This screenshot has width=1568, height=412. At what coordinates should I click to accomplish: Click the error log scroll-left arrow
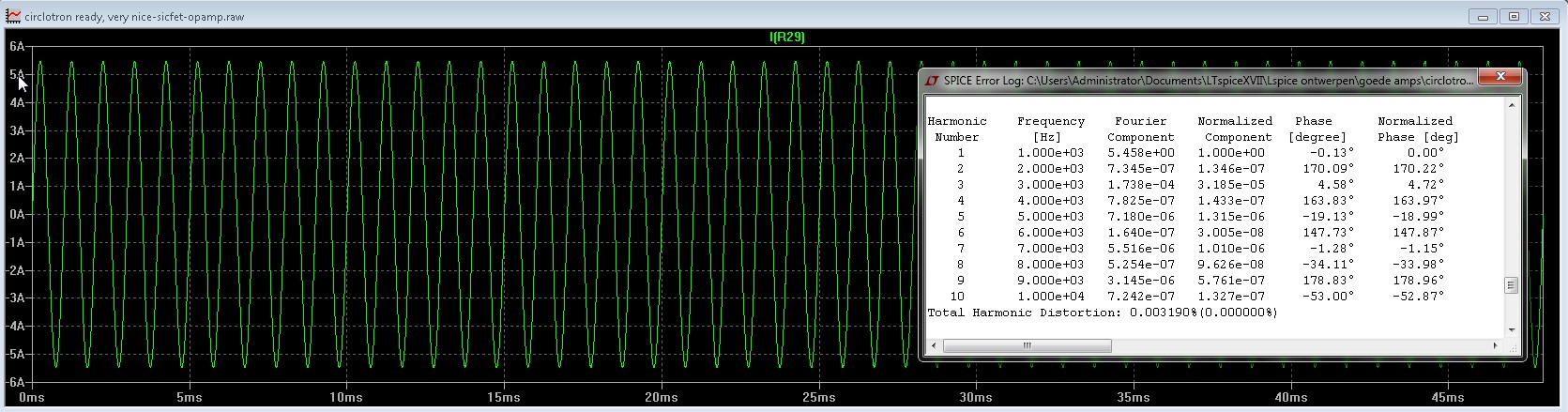934,345
